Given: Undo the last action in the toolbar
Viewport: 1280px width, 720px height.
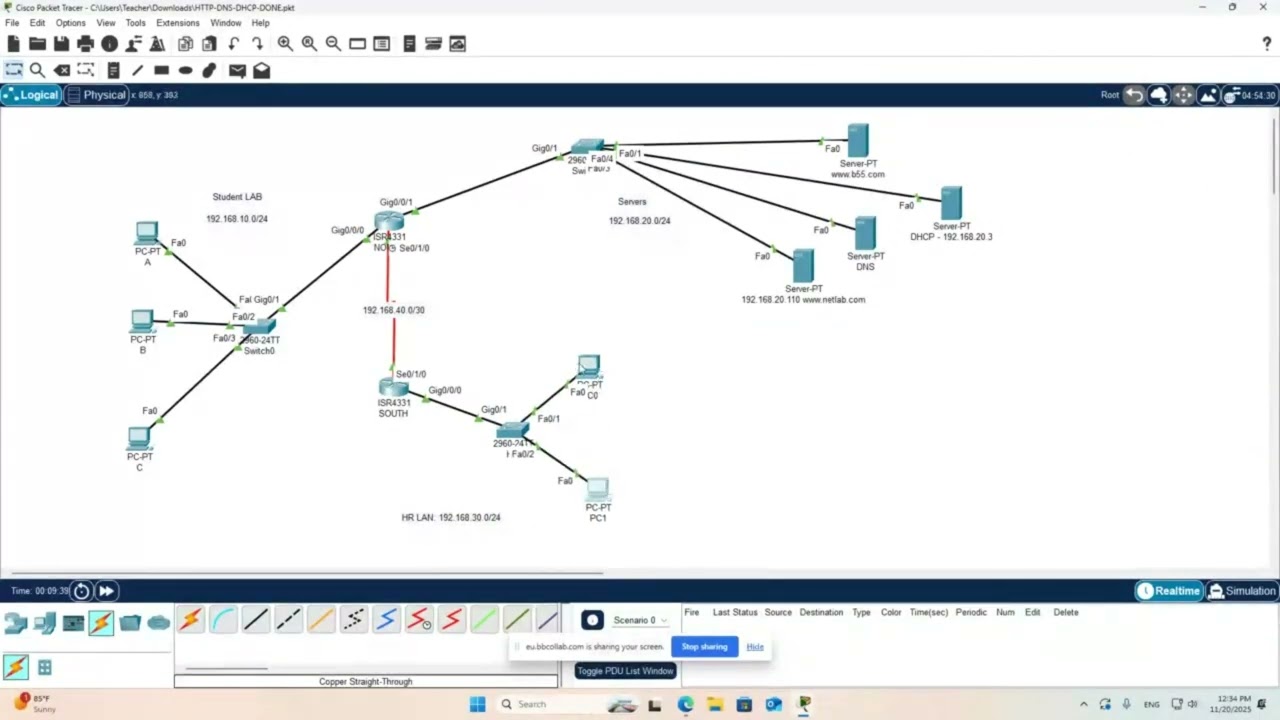Looking at the screenshot, I should point(233,44).
